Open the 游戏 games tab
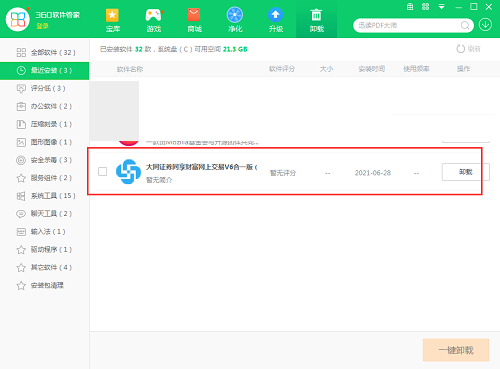 pos(154,20)
